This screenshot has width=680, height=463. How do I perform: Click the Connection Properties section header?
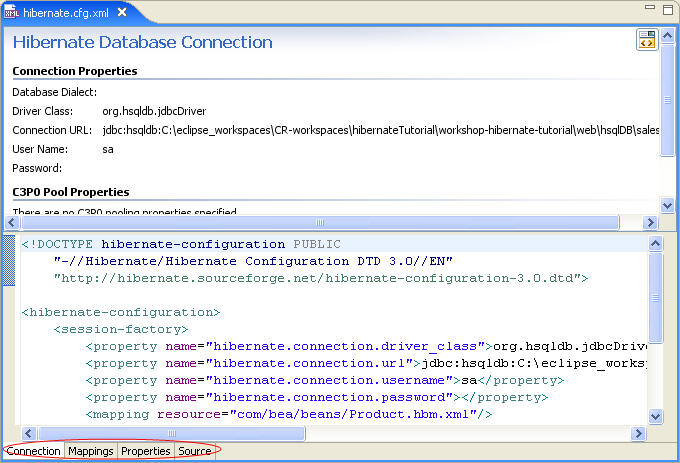click(75, 71)
